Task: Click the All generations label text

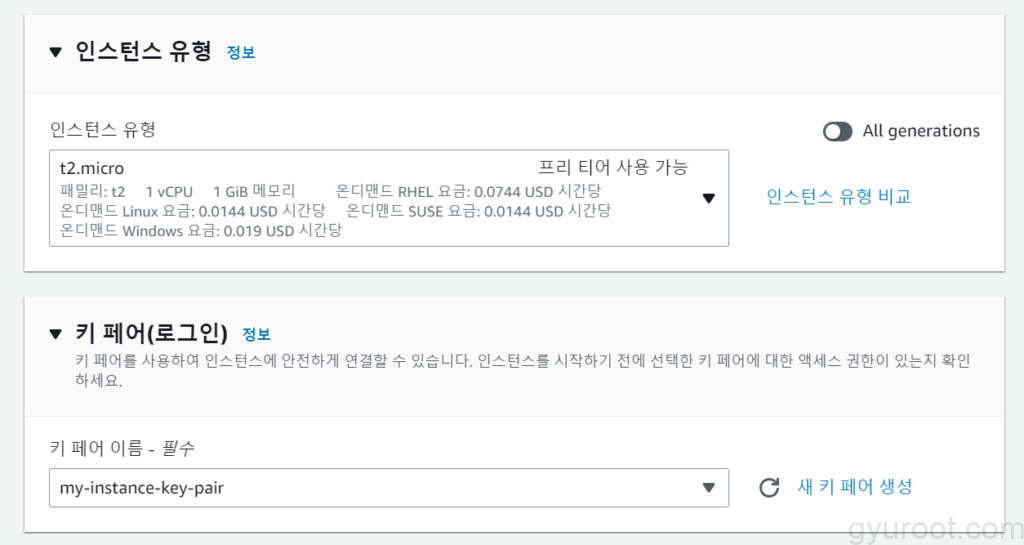Action: click(921, 131)
